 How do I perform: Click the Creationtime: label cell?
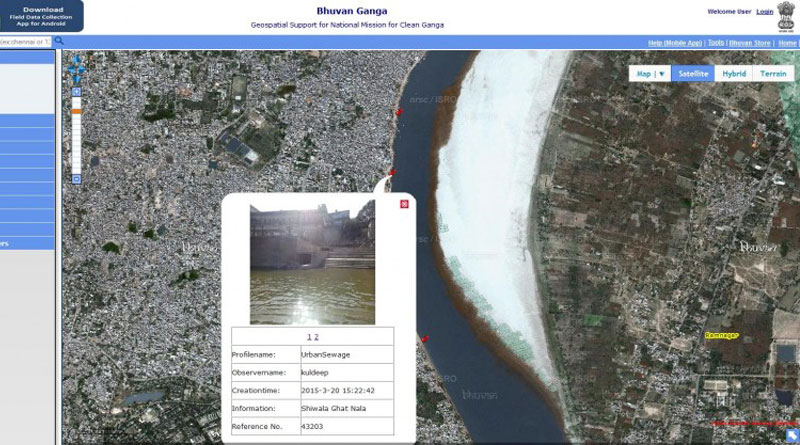266,390
